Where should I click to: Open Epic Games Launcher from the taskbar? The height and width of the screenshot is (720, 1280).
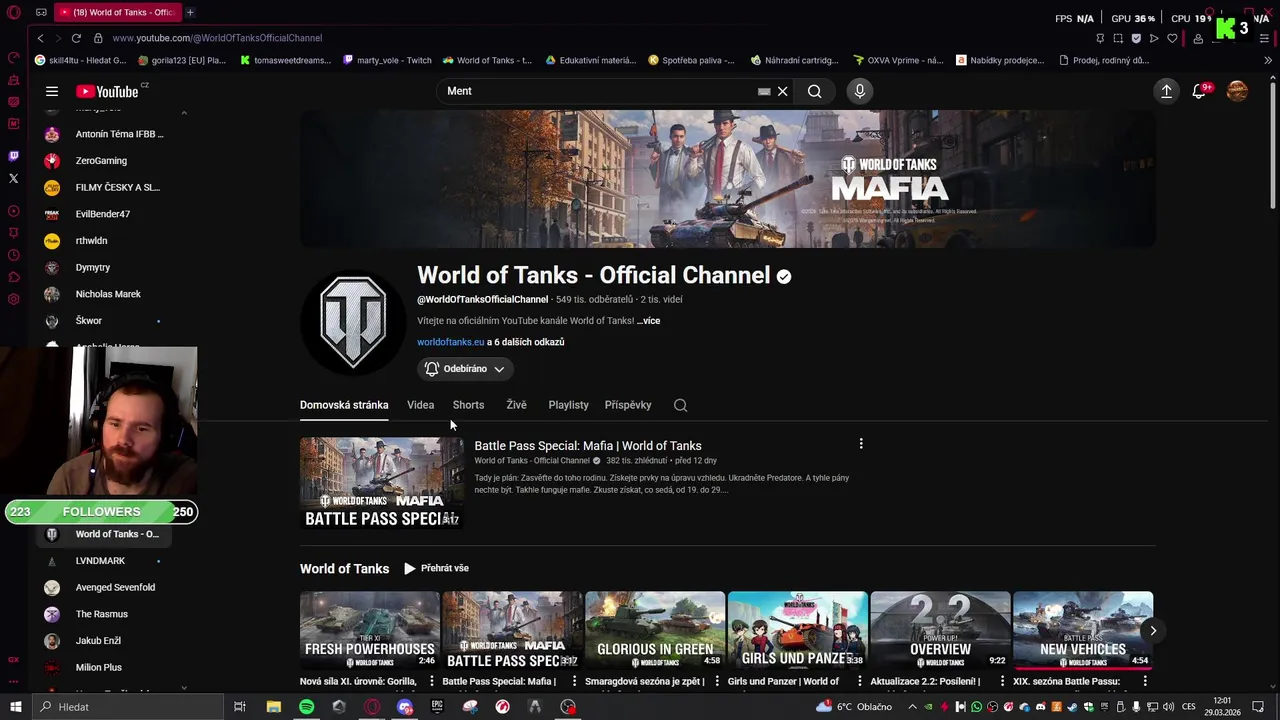pos(437,707)
